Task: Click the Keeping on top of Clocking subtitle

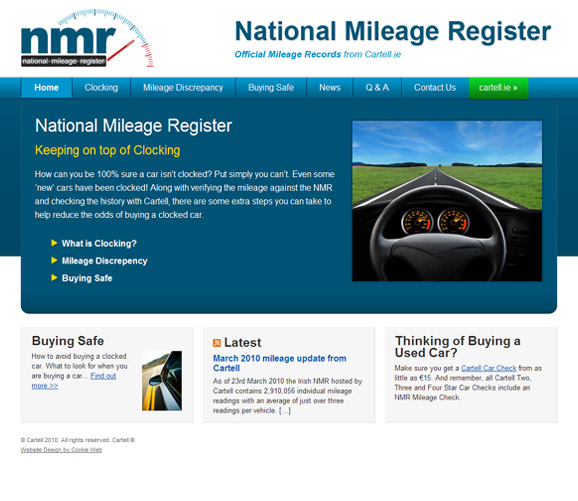Action: click(108, 150)
